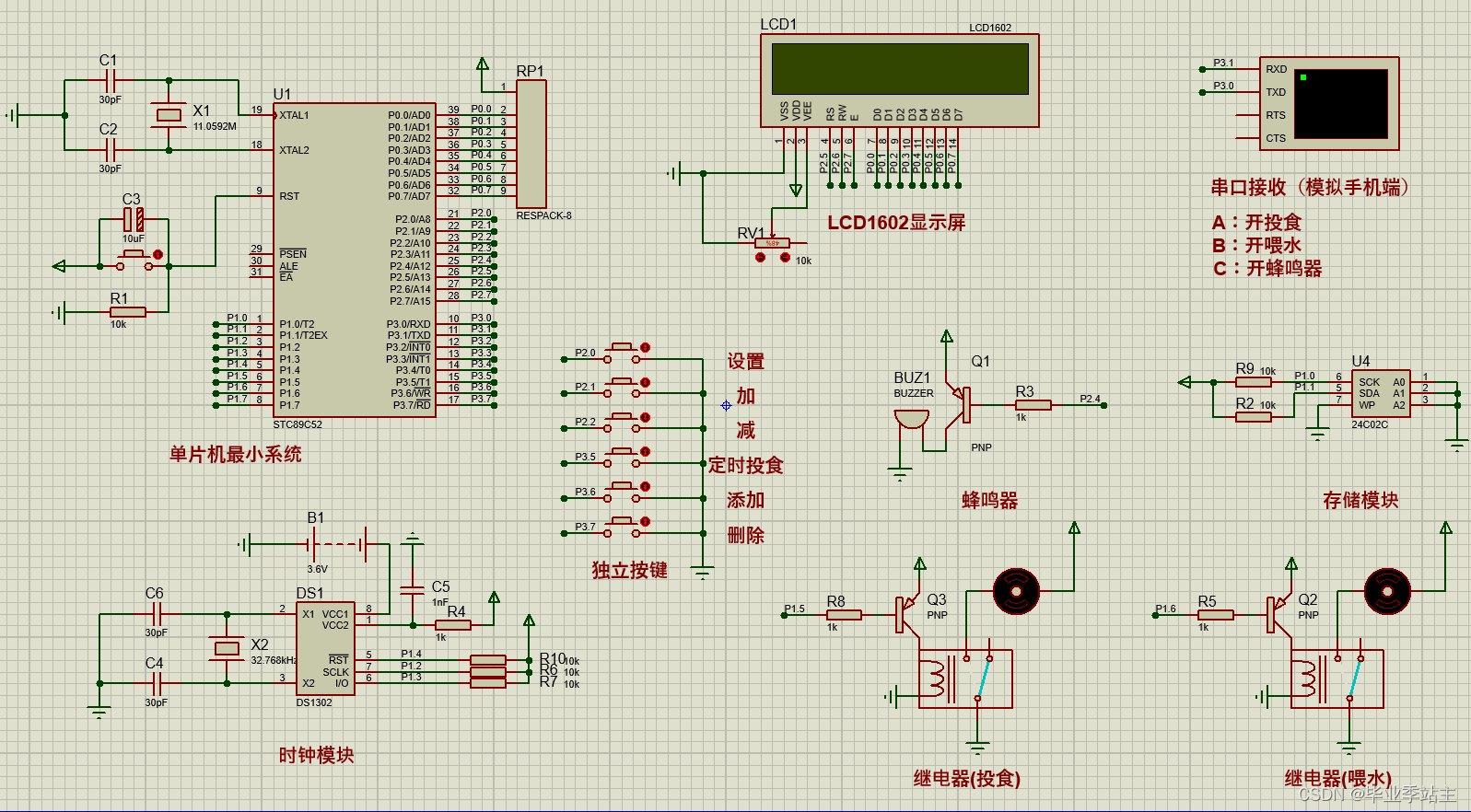Click the 时钟模块 label
Screen dimensions: 1471x812
coord(316,755)
